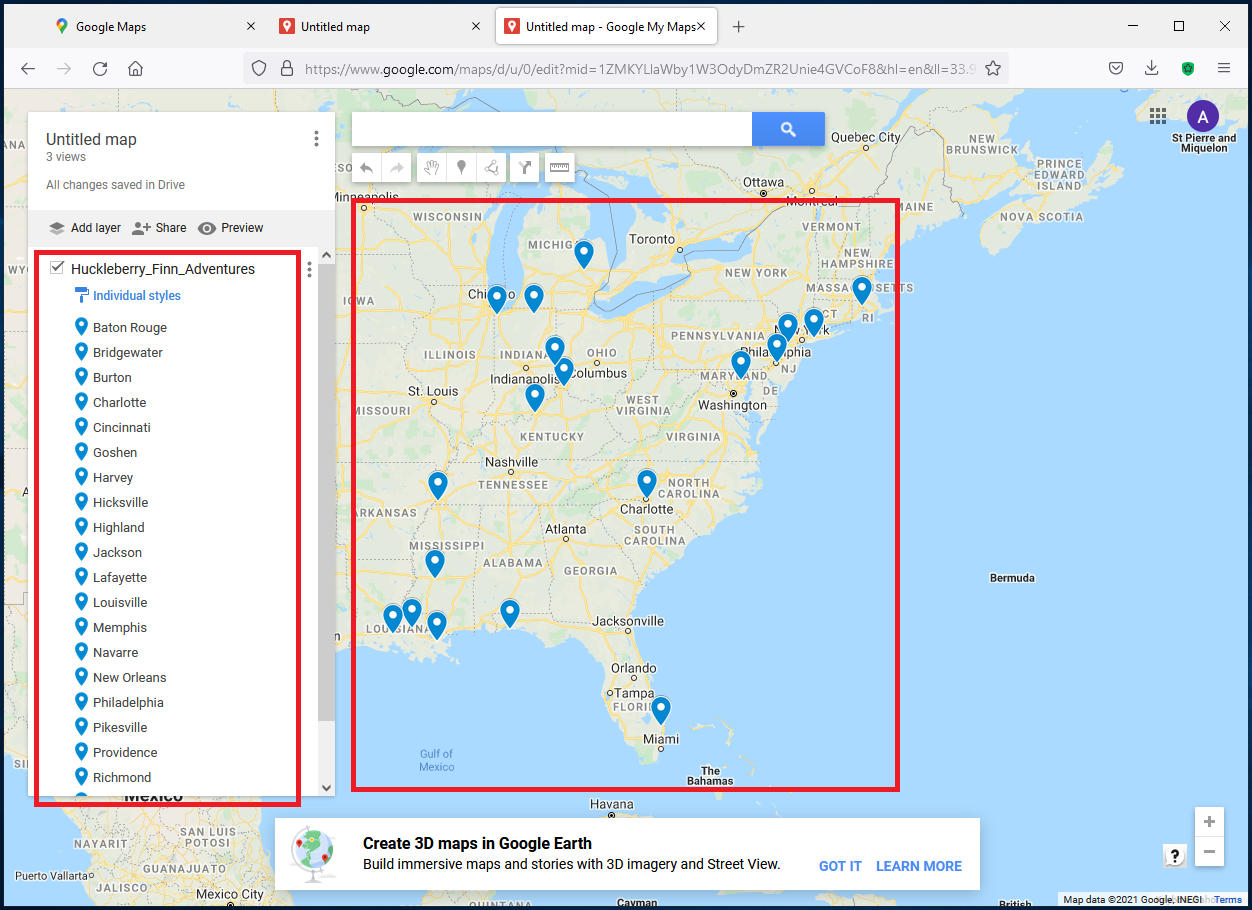Bookmark this page with the star

coord(993,68)
